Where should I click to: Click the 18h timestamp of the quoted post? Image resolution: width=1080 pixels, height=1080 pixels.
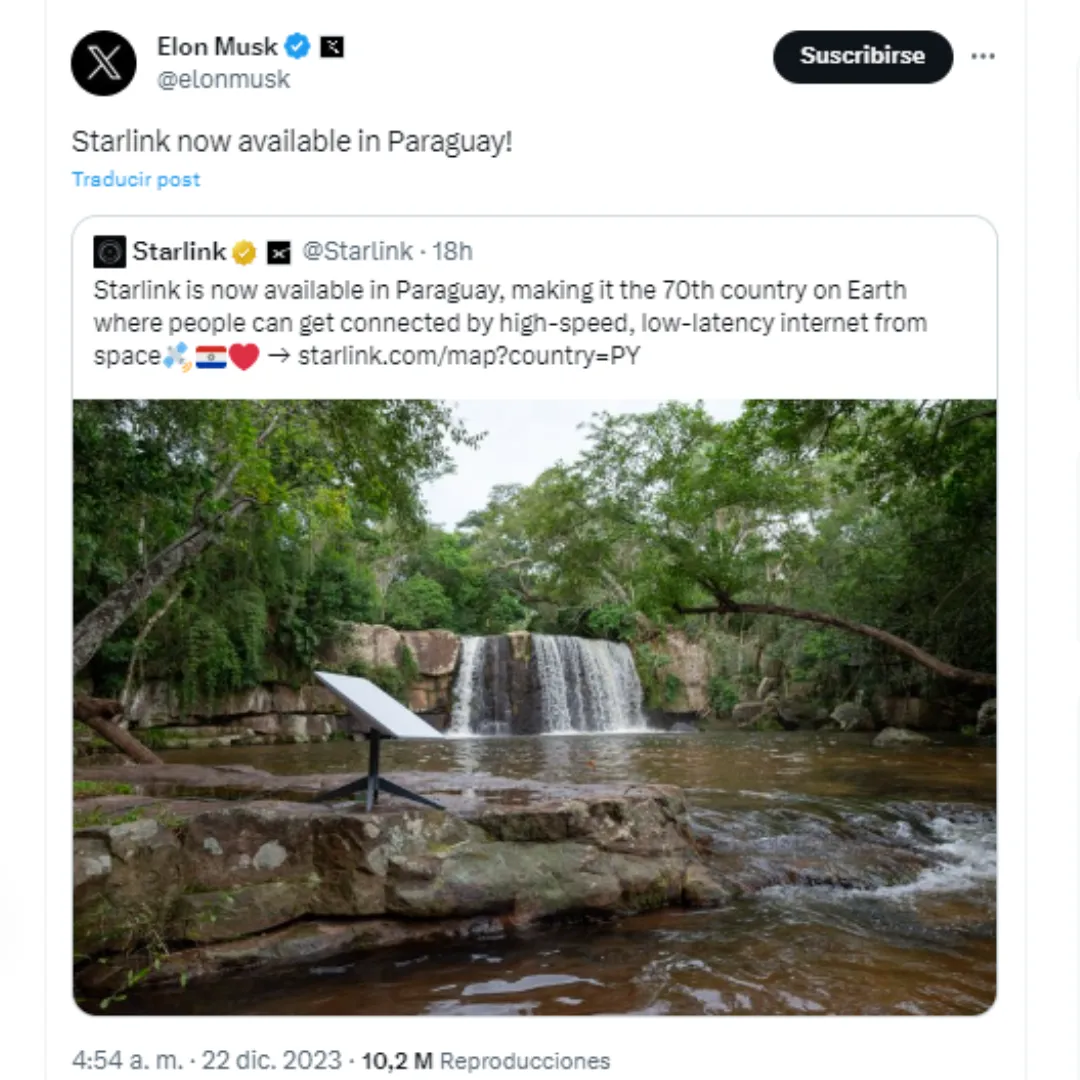[x=452, y=252]
